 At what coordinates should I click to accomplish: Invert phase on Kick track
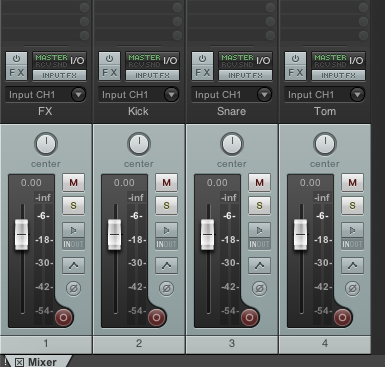coord(166,288)
